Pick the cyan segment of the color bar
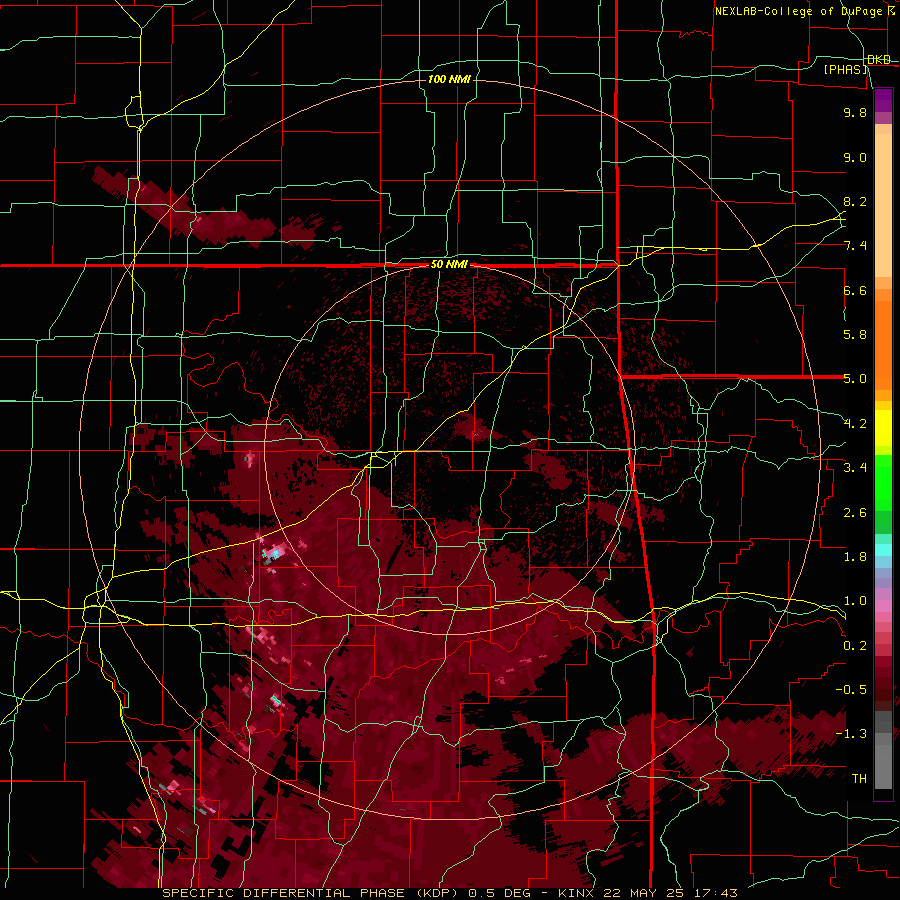 [883, 550]
